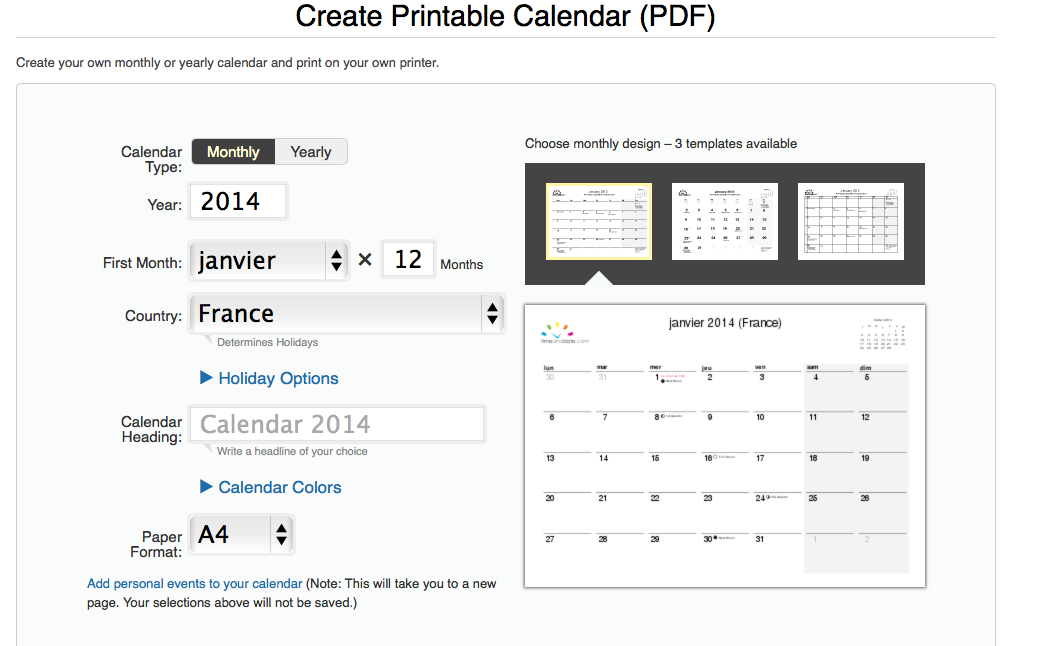
Task: Click the Year field showing 2014
Action: pyautogui.click(x=237, y=202)
